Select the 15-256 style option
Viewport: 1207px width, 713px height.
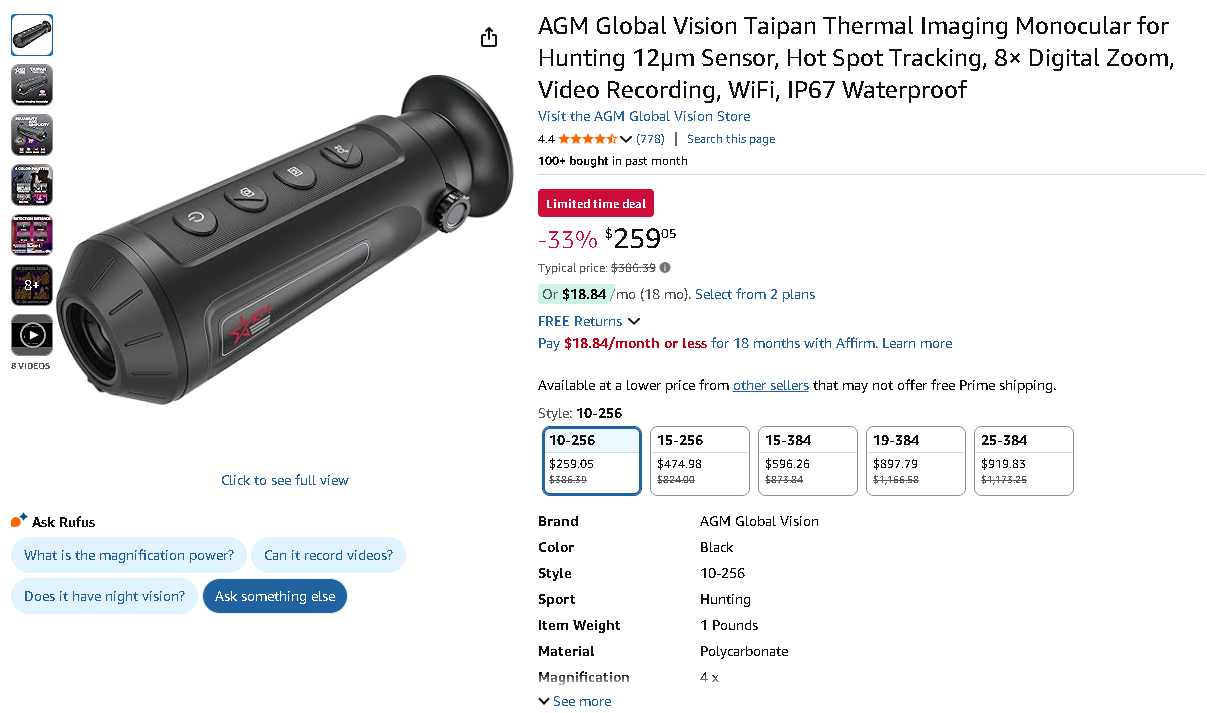[x=700, y=461]
